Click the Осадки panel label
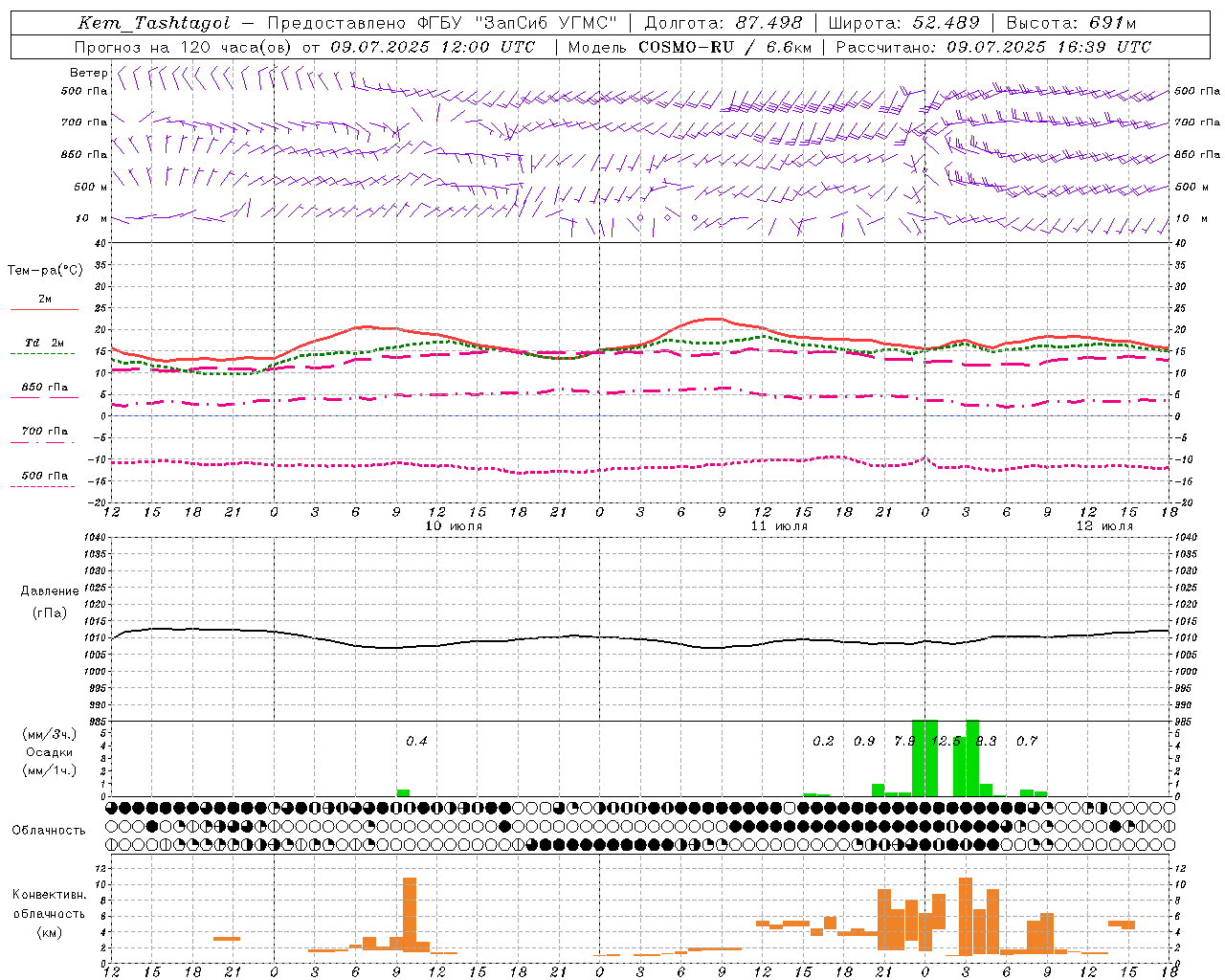Viewport: 1225px width, 980px height. (x=50, y=752)
